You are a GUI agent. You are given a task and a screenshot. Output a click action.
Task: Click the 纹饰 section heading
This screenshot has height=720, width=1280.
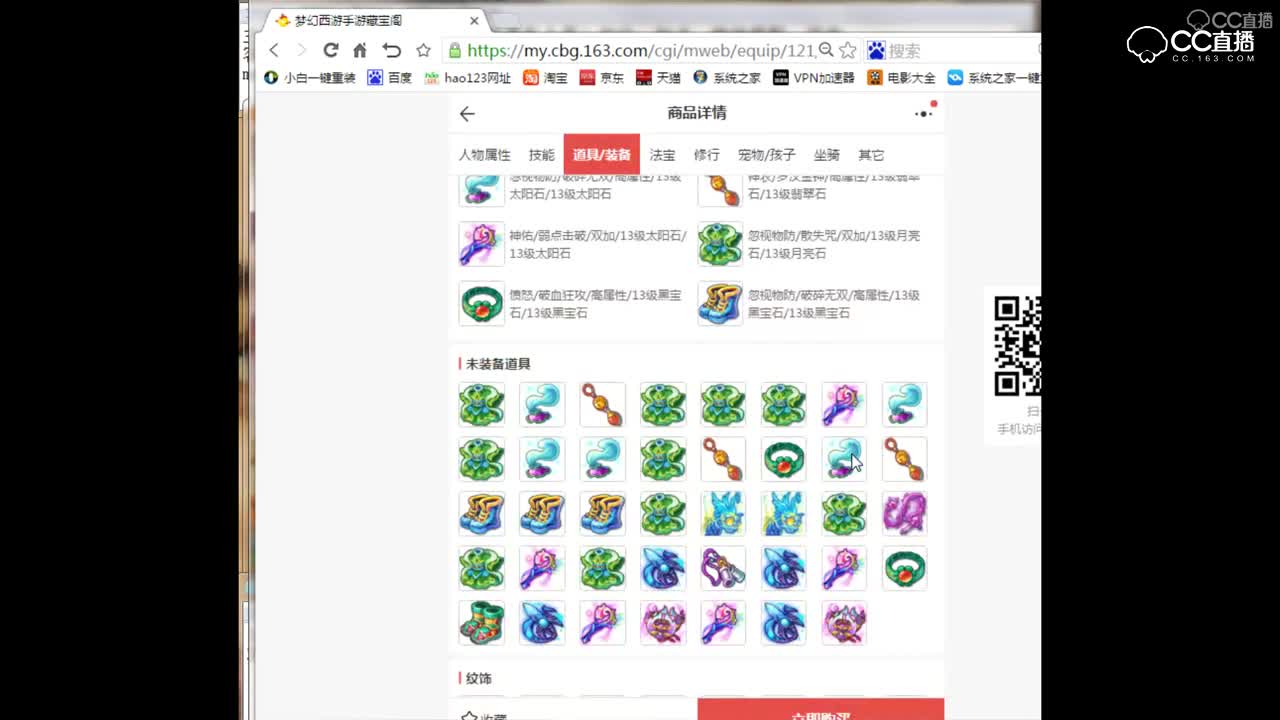[479, 678]
